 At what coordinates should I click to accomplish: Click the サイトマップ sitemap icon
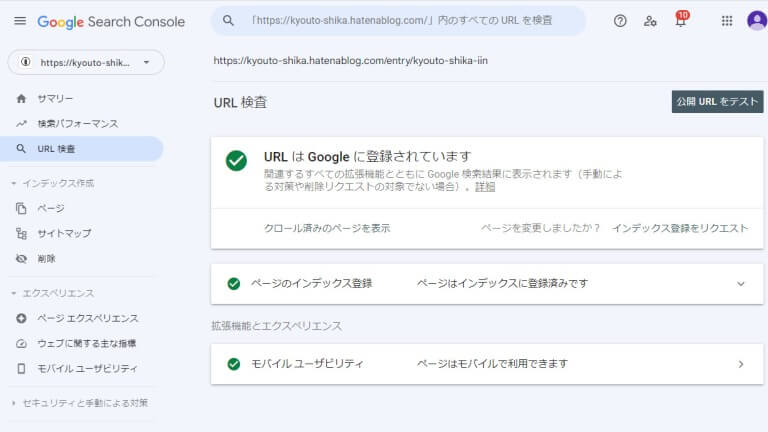21,234
